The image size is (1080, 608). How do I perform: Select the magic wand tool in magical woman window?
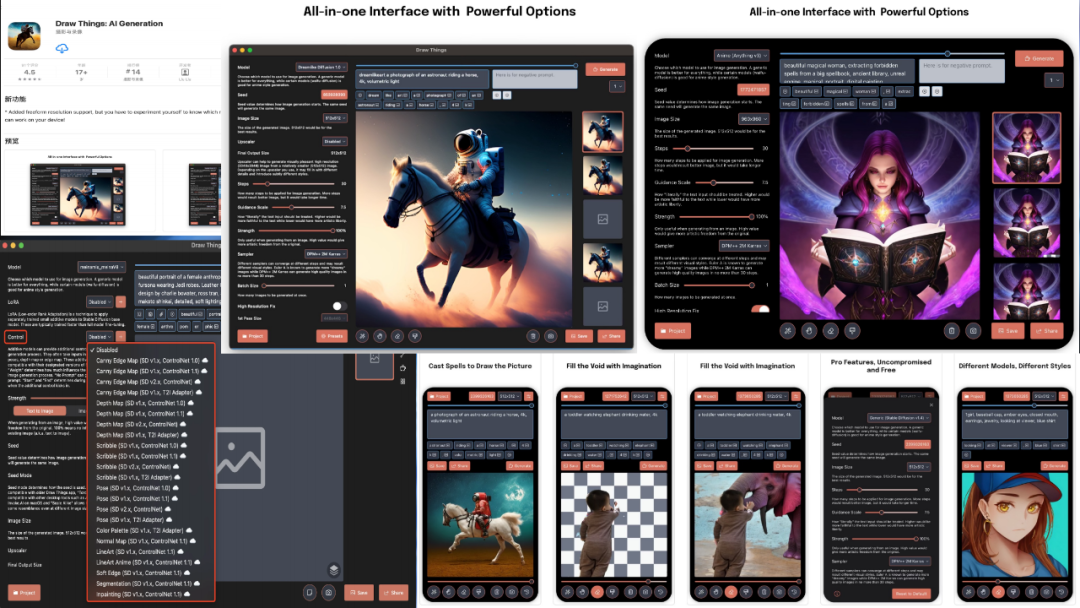pyautogui.click(x=787, y=331)
